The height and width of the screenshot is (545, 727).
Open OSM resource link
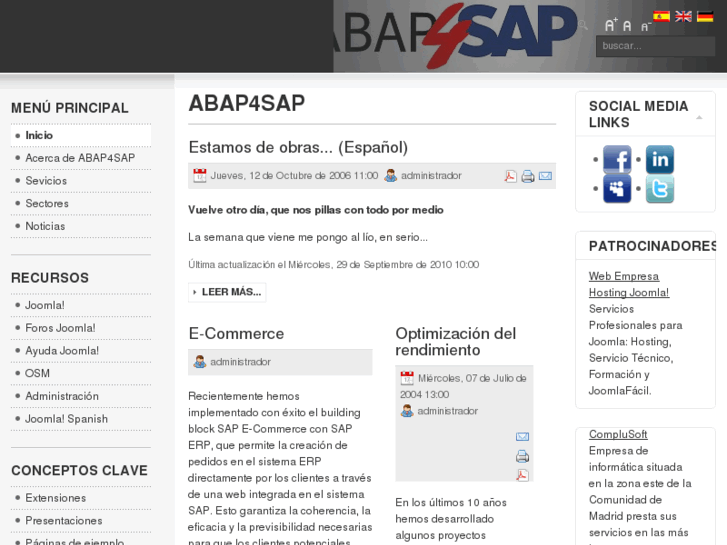click(x=37, y=373)
